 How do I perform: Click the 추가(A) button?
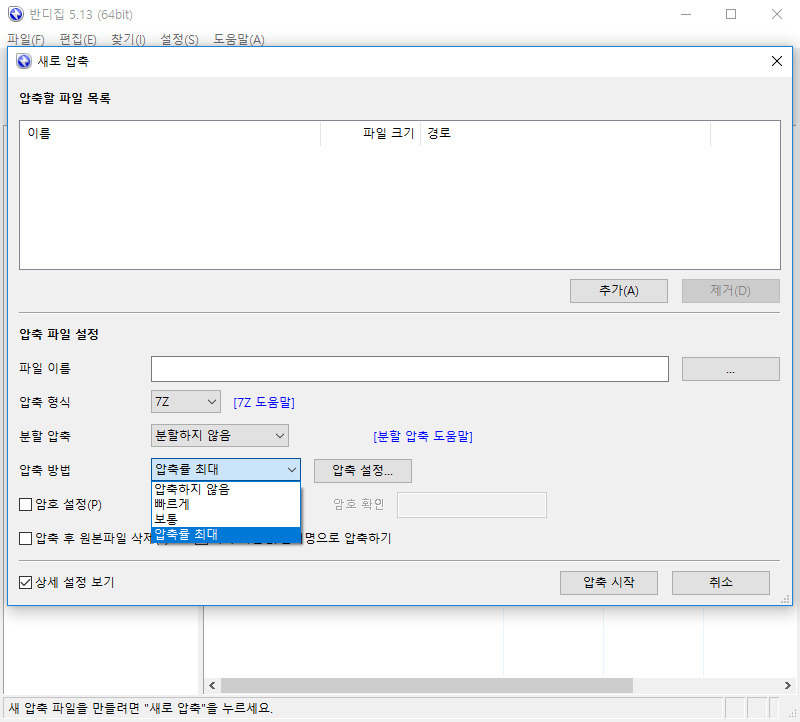[x=618, y=291]
